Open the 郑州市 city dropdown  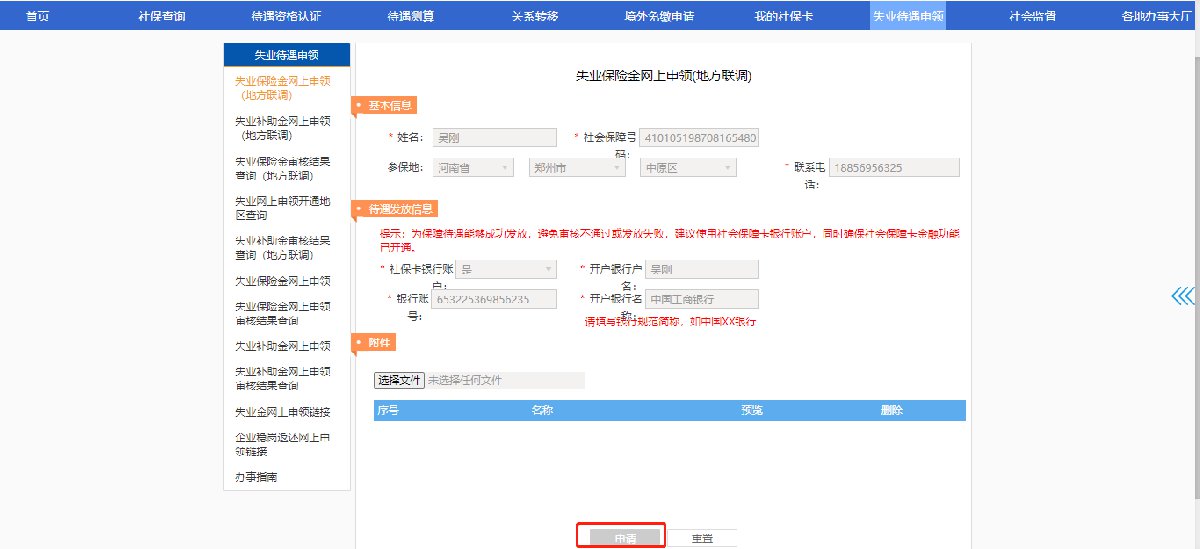click(577, 168)
